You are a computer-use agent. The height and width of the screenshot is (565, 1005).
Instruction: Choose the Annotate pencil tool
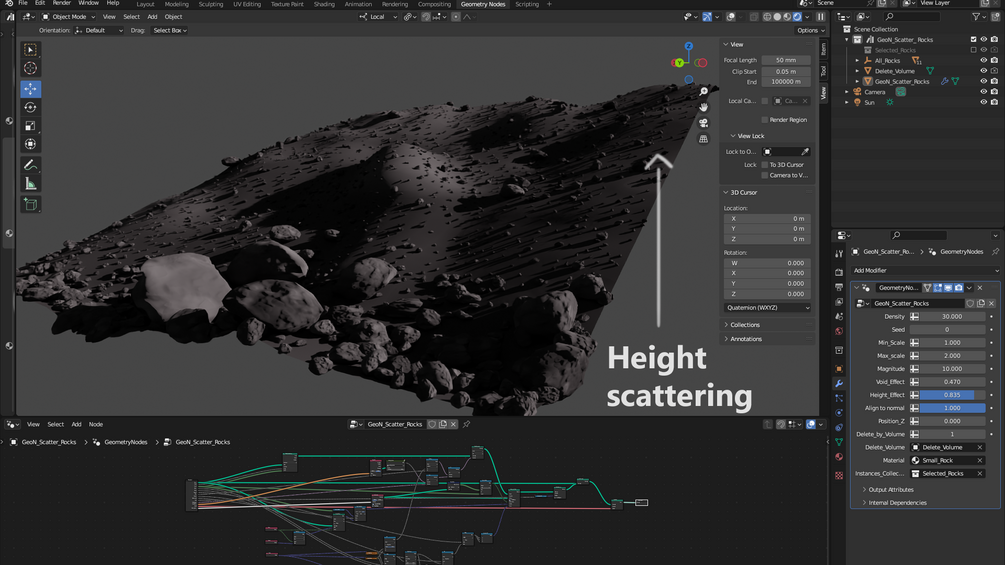tap(30, 165)
